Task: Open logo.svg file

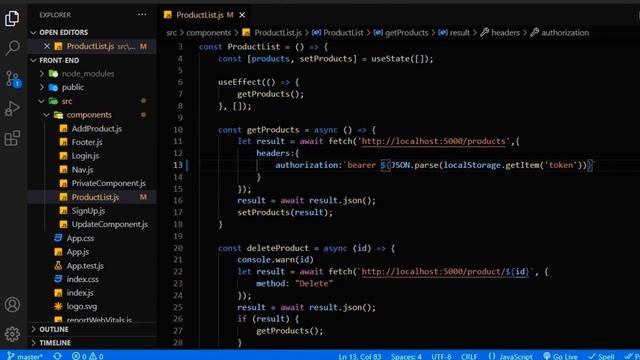Action: pyautogui.click(x=82, y=307)
